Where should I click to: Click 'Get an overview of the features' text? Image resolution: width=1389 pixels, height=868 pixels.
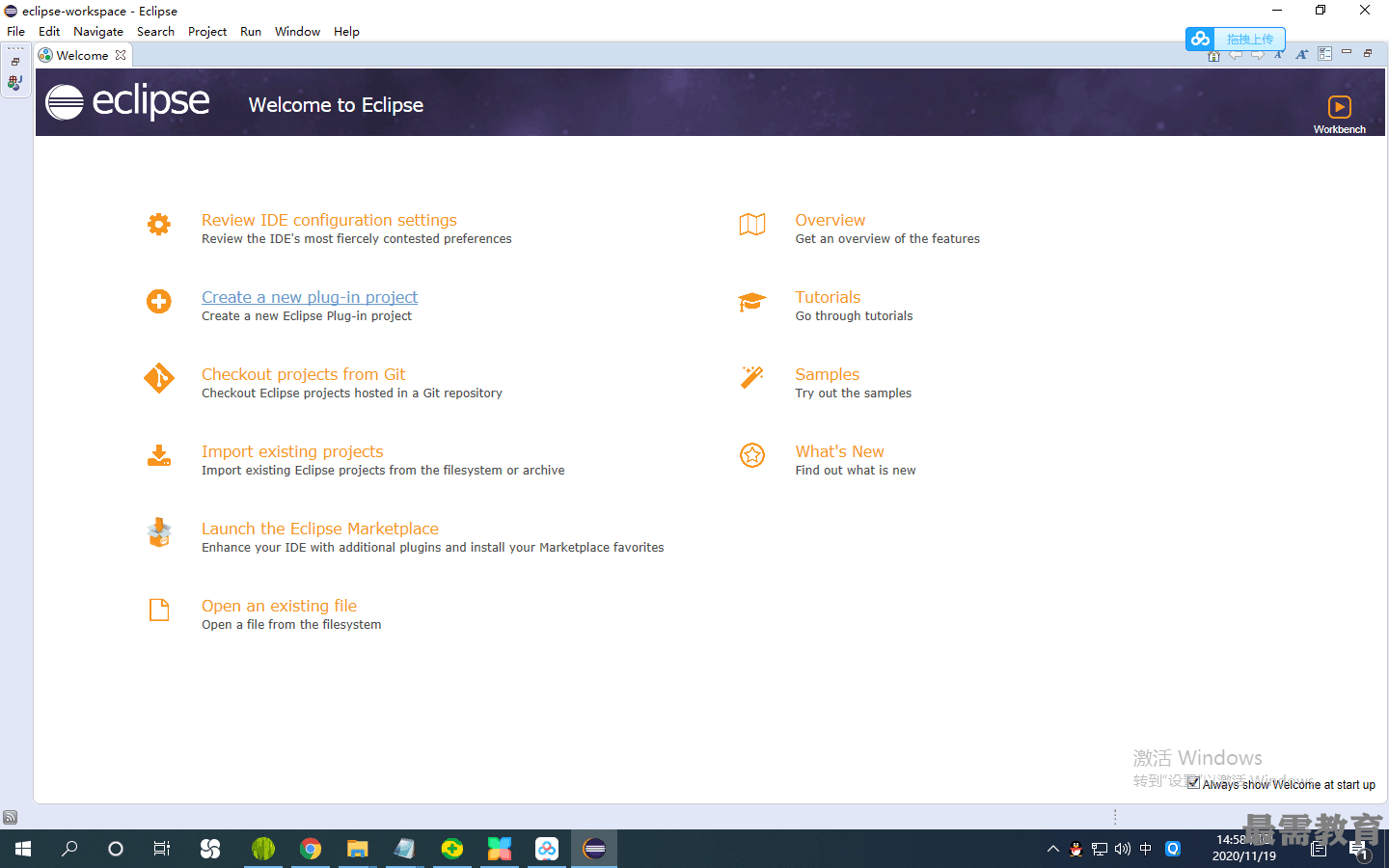tap(887, 239)
